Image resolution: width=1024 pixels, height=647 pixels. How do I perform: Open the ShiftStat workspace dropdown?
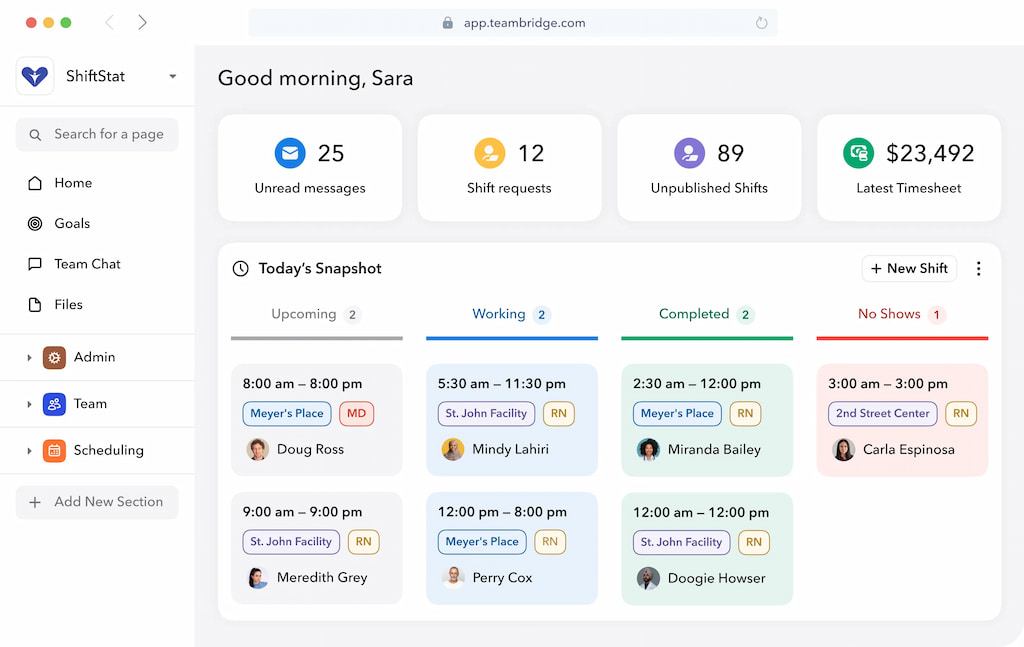[x=172, y=75]
